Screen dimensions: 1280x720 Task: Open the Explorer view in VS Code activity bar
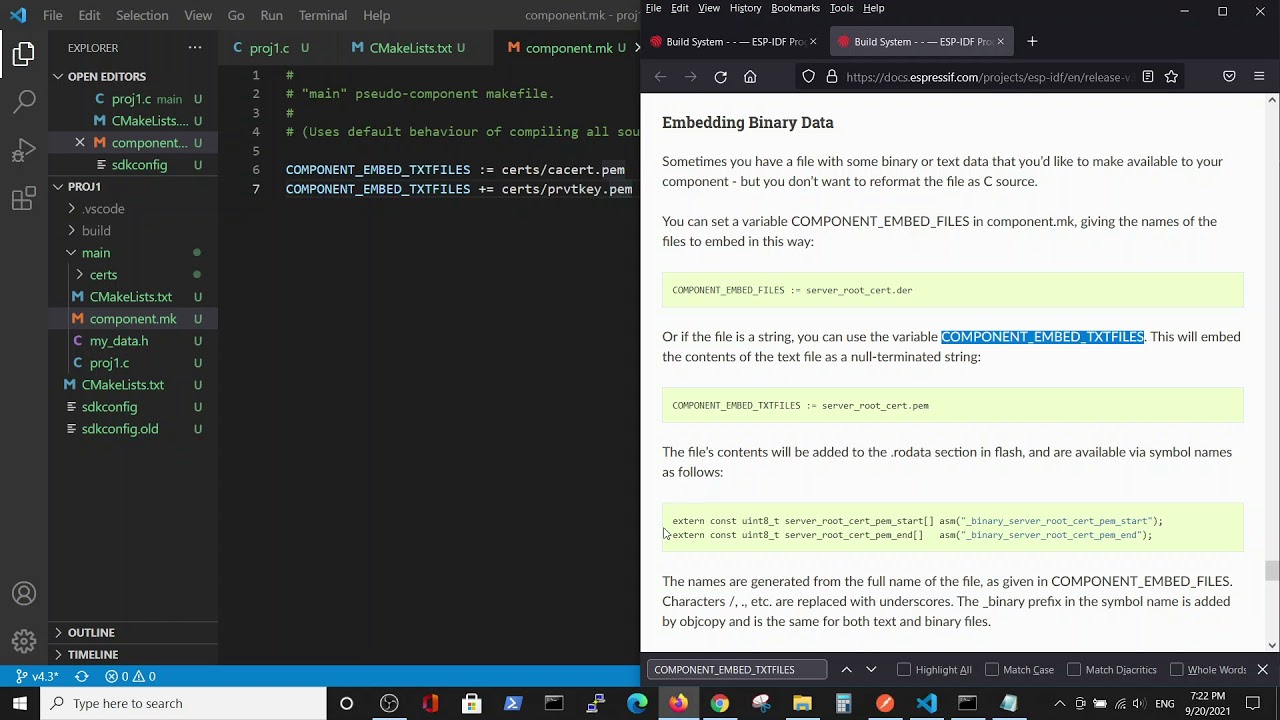point(24,54)
